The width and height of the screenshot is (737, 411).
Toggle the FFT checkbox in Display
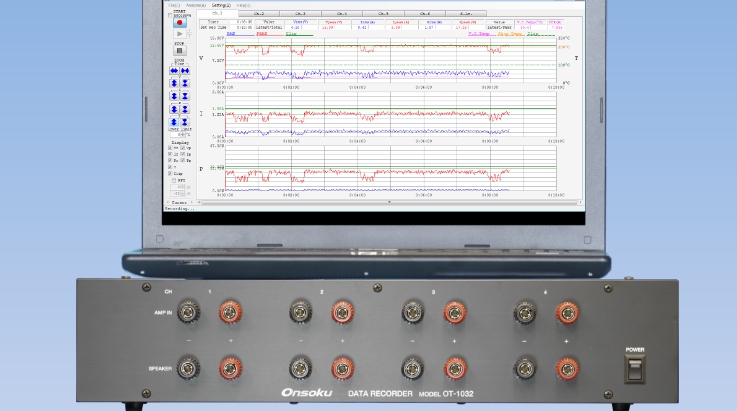click(171, 180)
